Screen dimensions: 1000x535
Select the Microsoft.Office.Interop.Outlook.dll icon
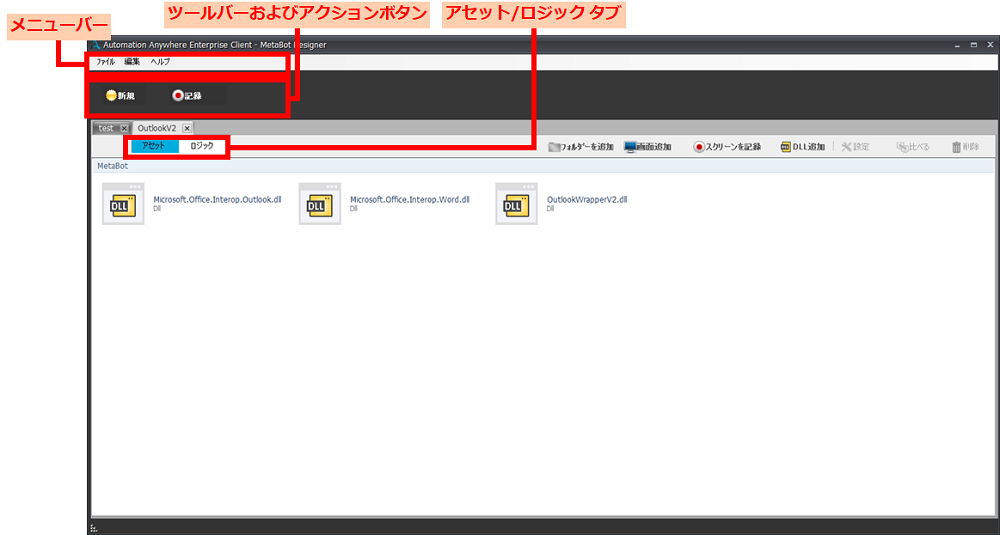point(123,204)
